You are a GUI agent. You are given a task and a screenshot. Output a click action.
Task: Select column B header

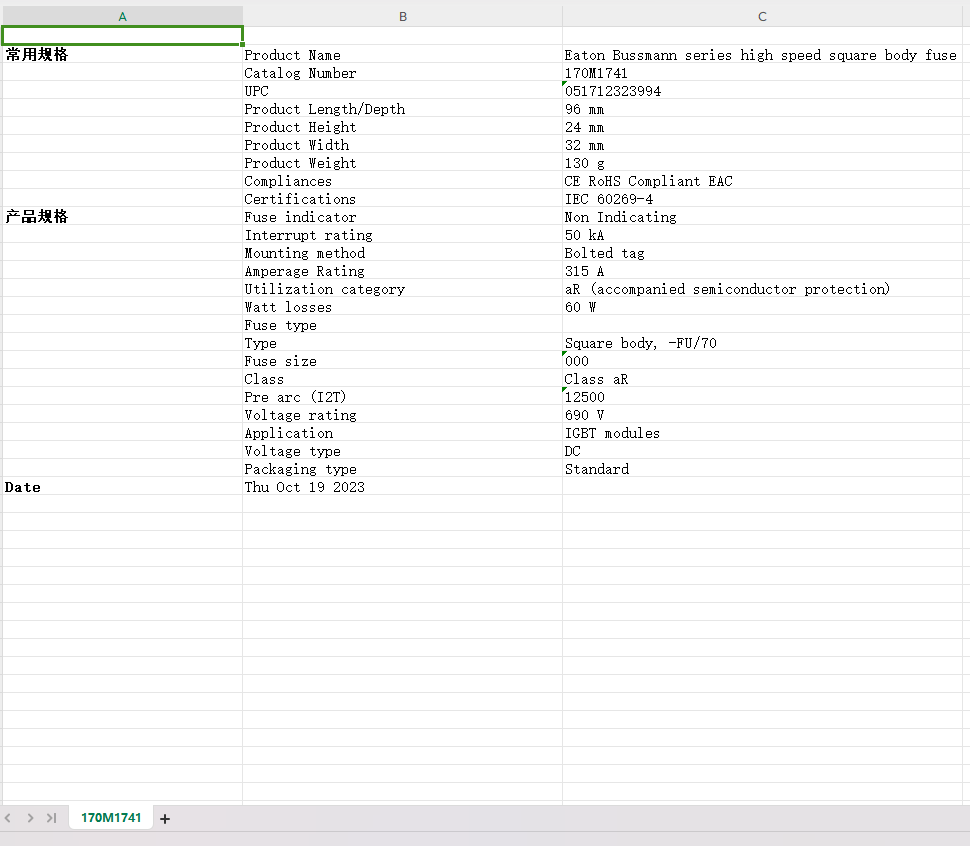[403, 17]
